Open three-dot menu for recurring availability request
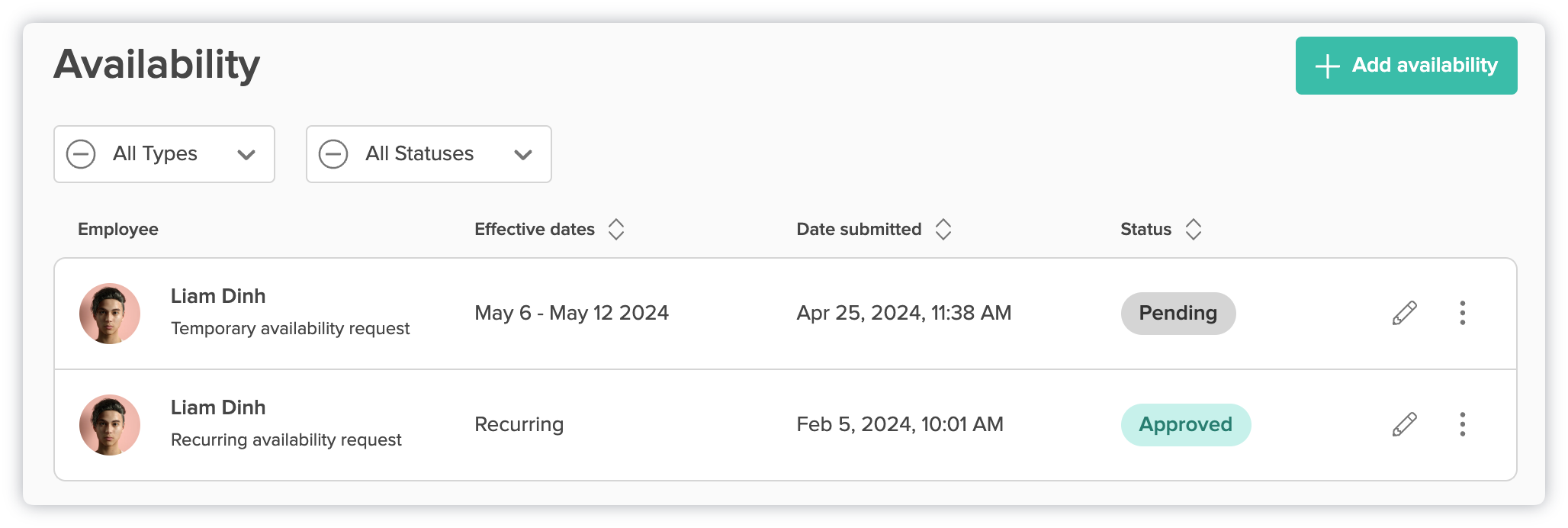This screenshot has height=528, width=1568. pyautogui.click(x=1462, y=424)
